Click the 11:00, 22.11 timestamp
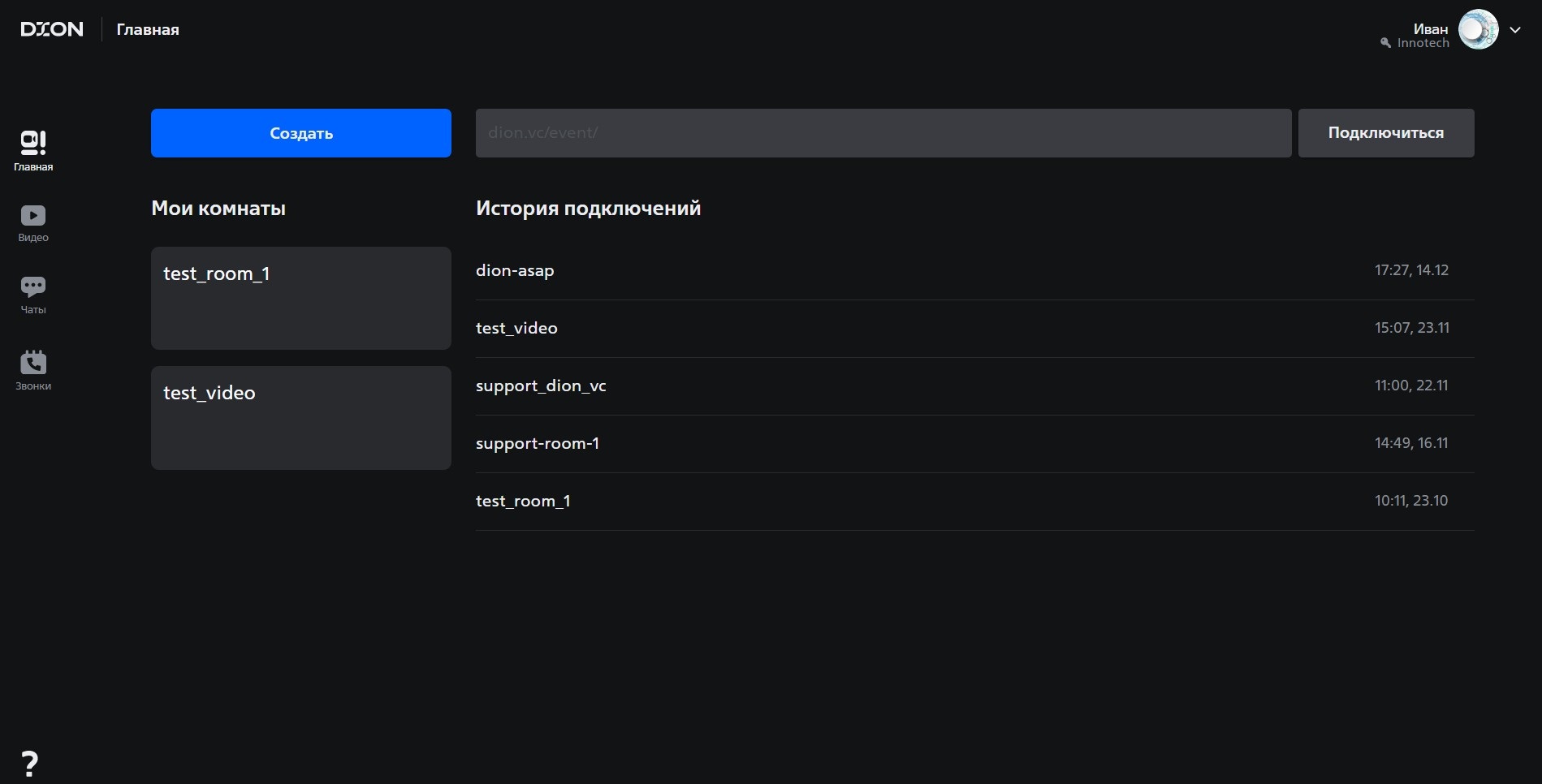1542x784 pixels. tap(1411, 386)
